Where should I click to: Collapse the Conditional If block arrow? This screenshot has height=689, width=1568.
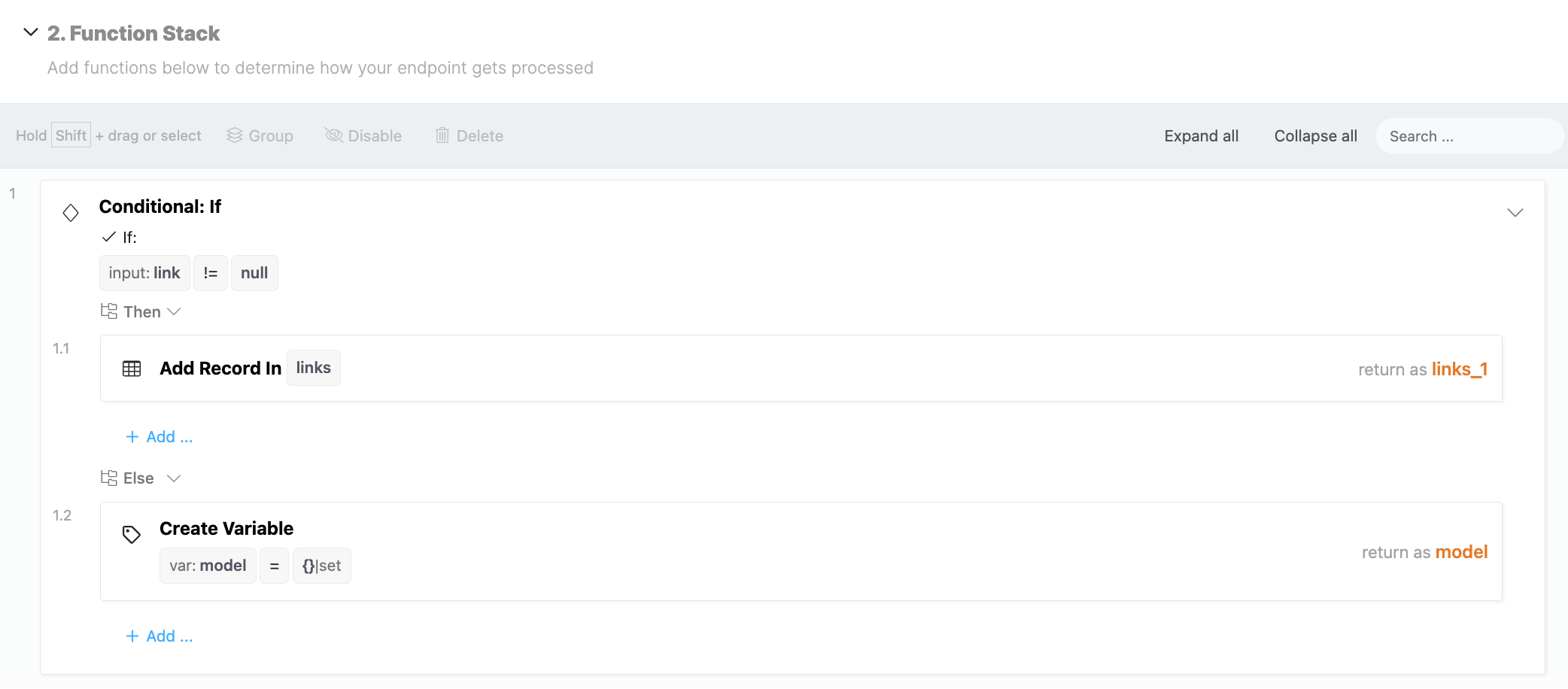1515,213
